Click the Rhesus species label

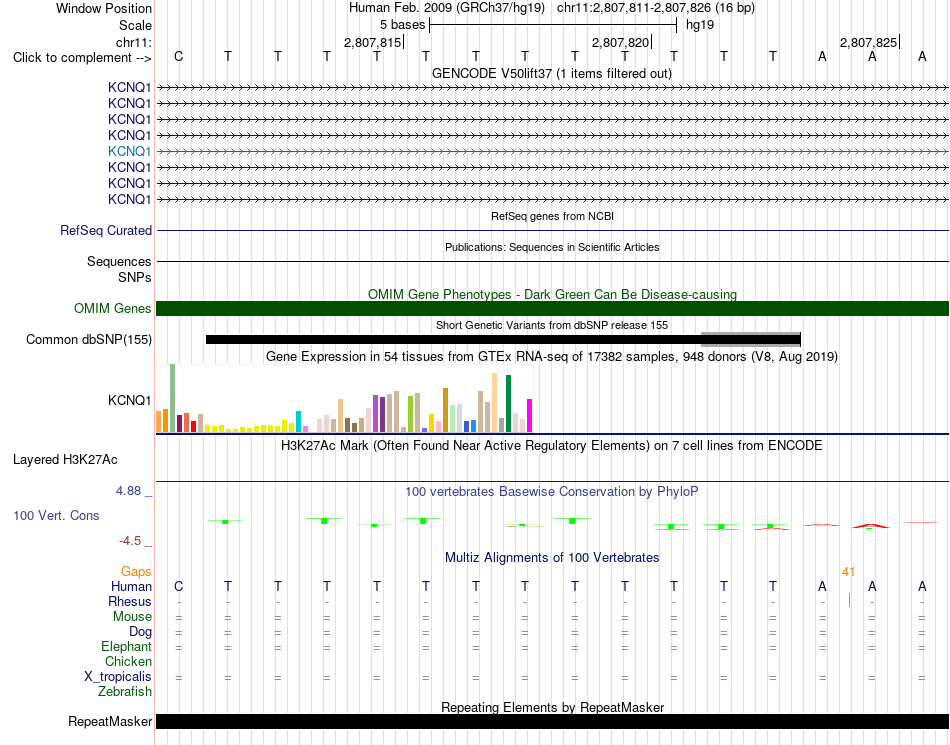point(130,601)
